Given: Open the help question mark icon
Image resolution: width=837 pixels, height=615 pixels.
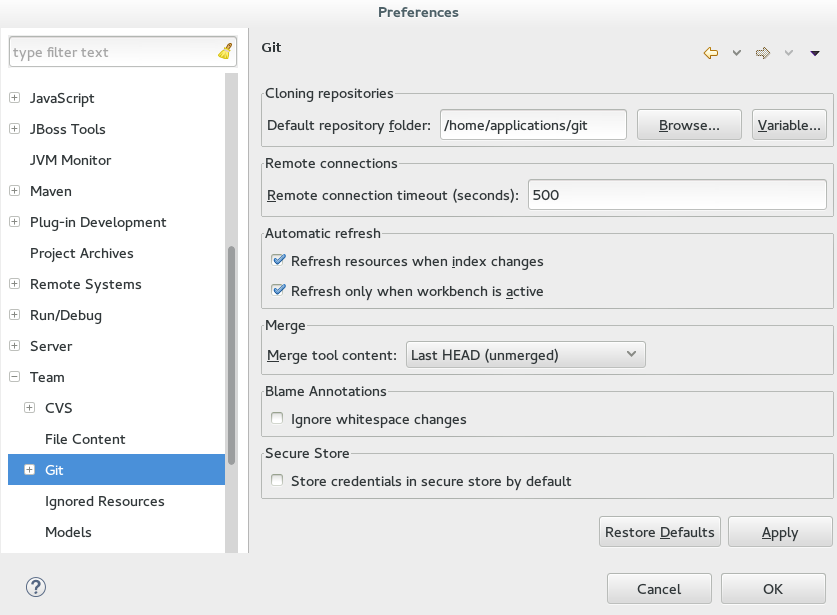Looking at the screenshot, I should (x=36, y=587).
